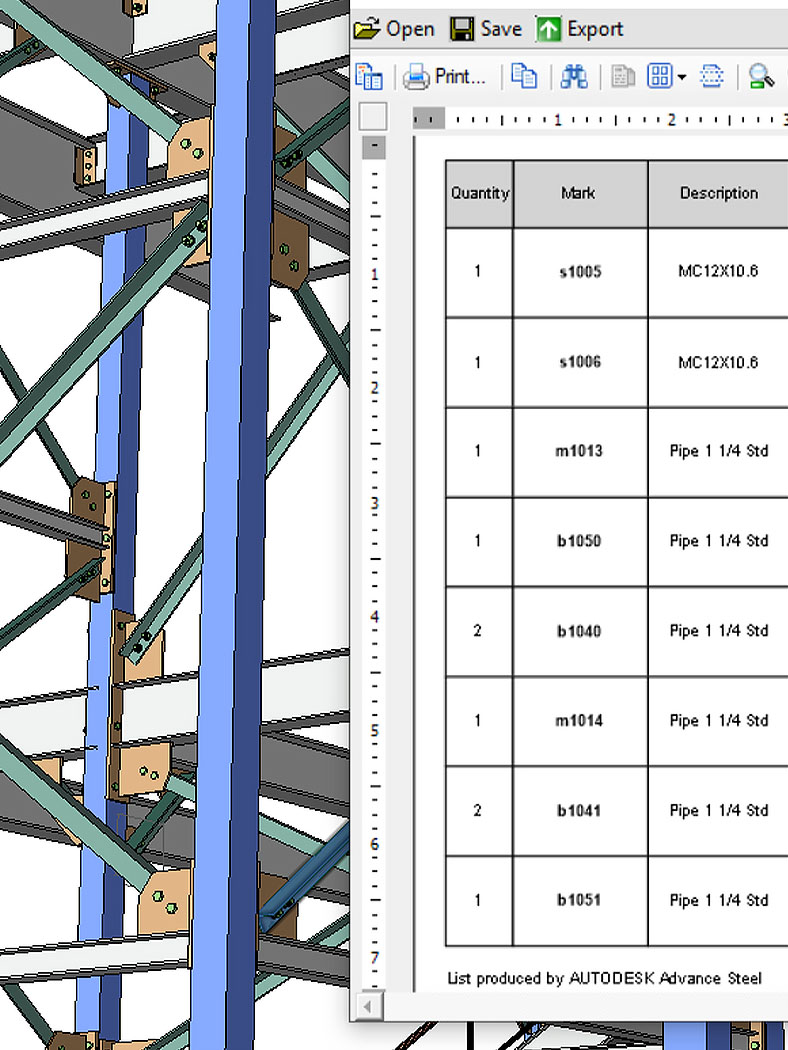Click the vertical ruler minus margin marker
Image resolution: width=788 pixels, height=1050 pixels.
(374, 147)
